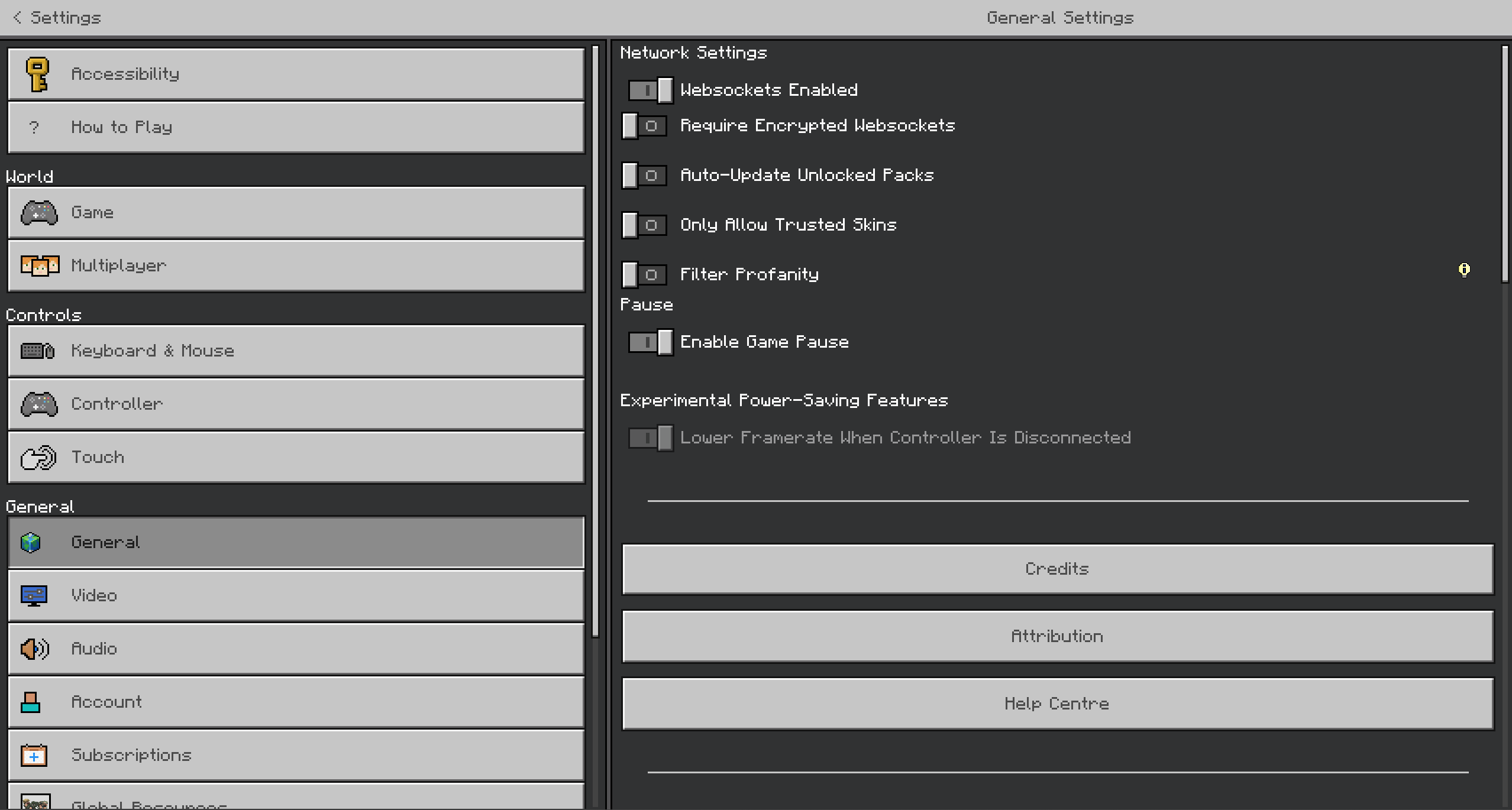This screenshot has width=1512, height=810.
Task: Turn on Filter Profanity
Action: click(x=644, y=274)
